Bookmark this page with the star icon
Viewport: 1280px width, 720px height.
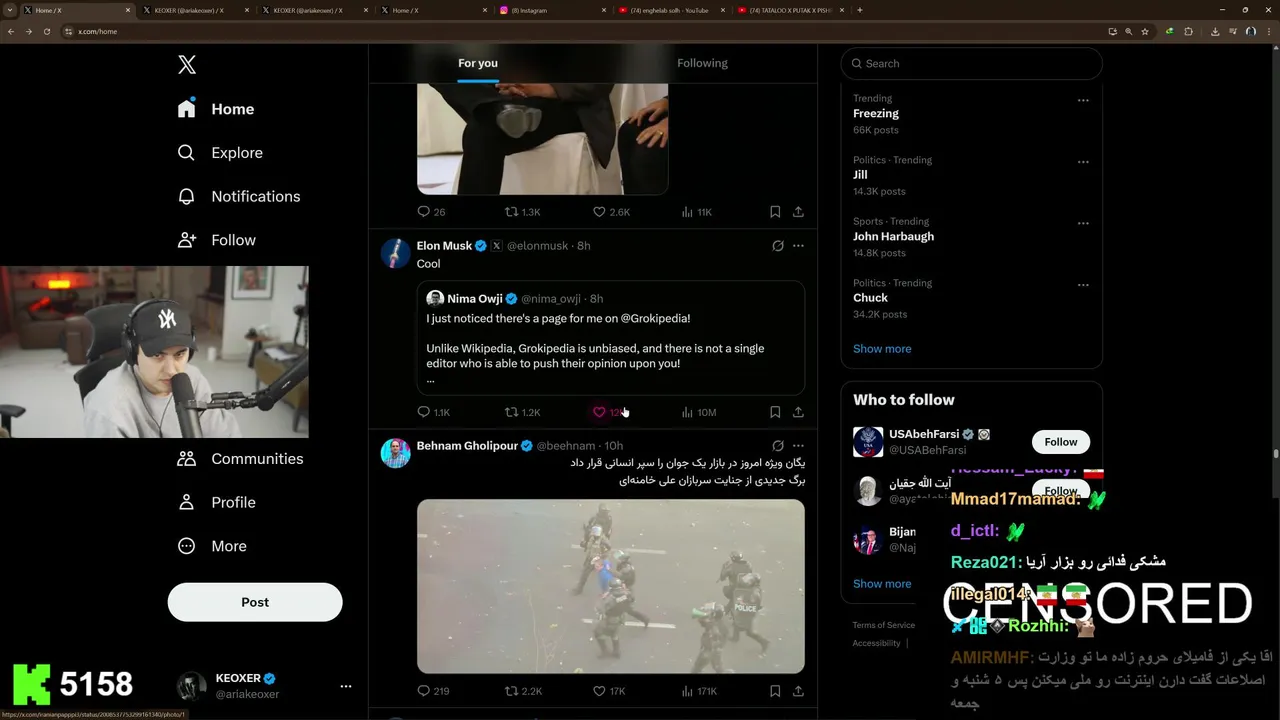[1145, 31]
